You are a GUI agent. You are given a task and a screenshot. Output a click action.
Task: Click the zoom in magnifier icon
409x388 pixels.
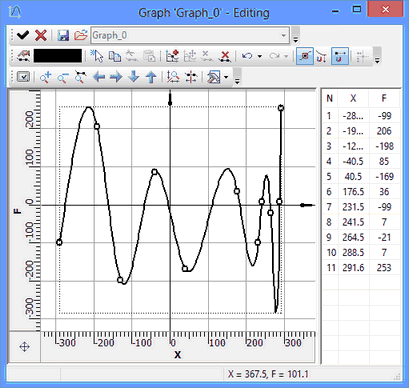click(x=46, y=77)
